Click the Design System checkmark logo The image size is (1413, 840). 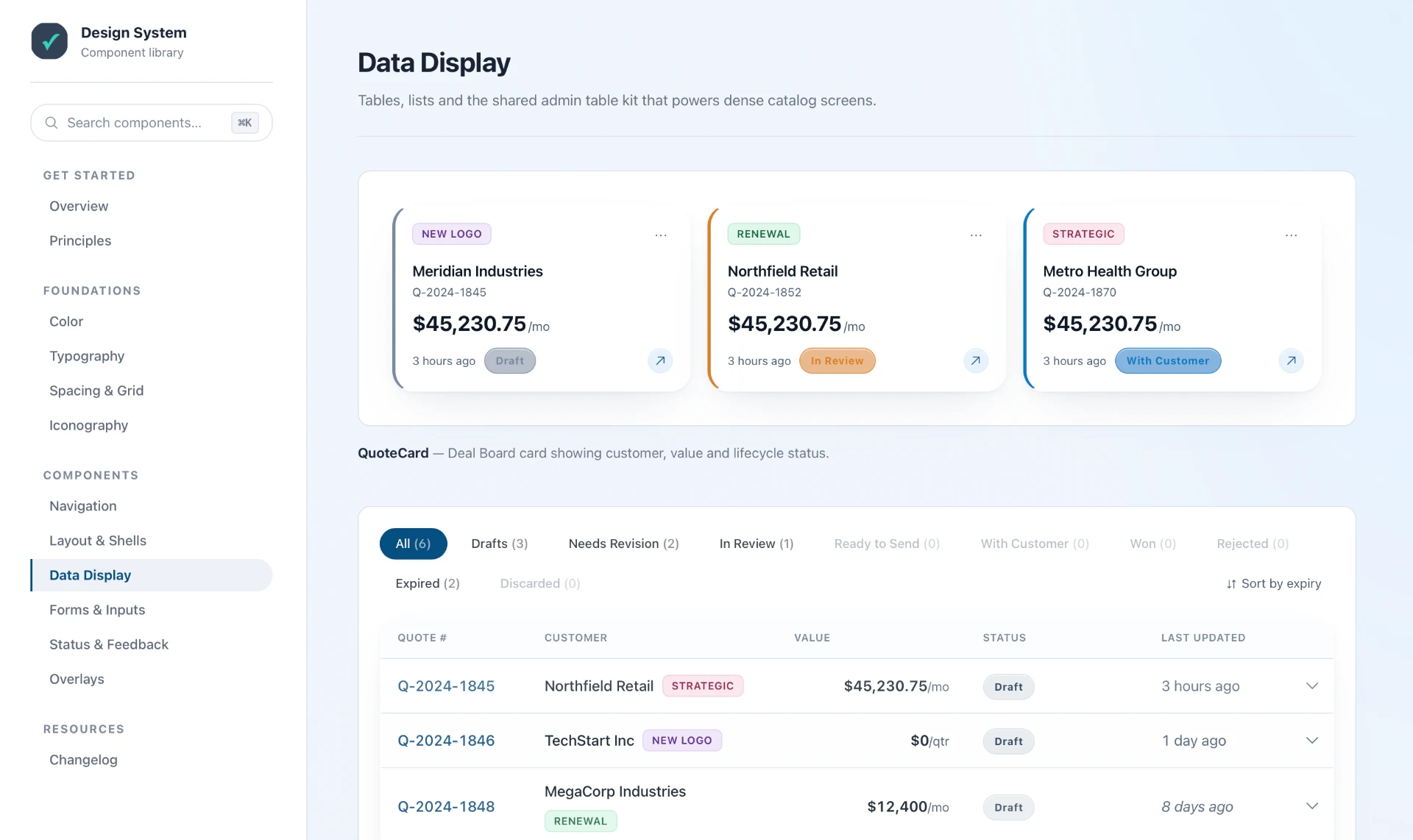[x=49, y=41]
